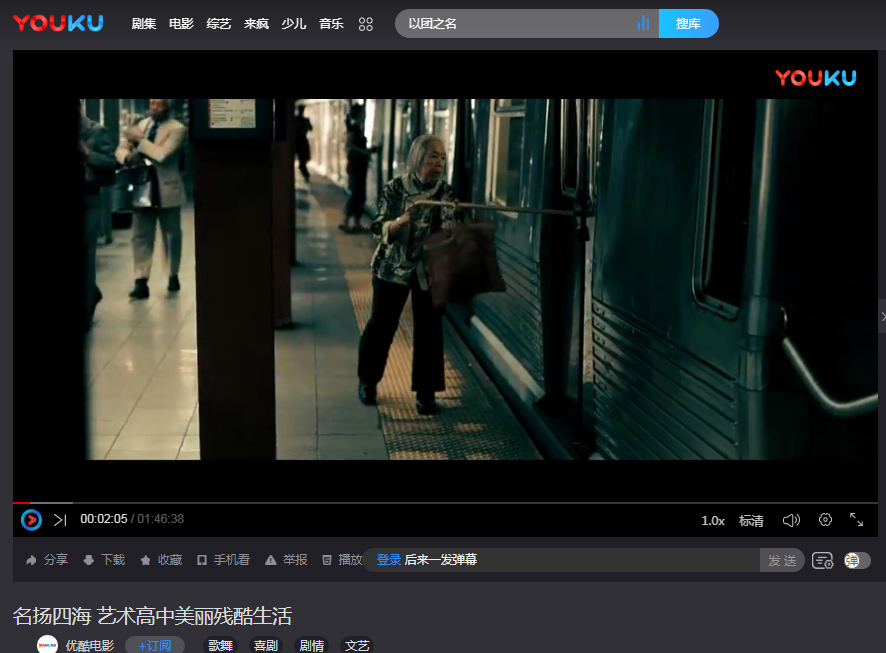The width and height of the screenshot is (886, 653).
Task: Mute the player volume speaker icon
Action: tap(791, 520)
